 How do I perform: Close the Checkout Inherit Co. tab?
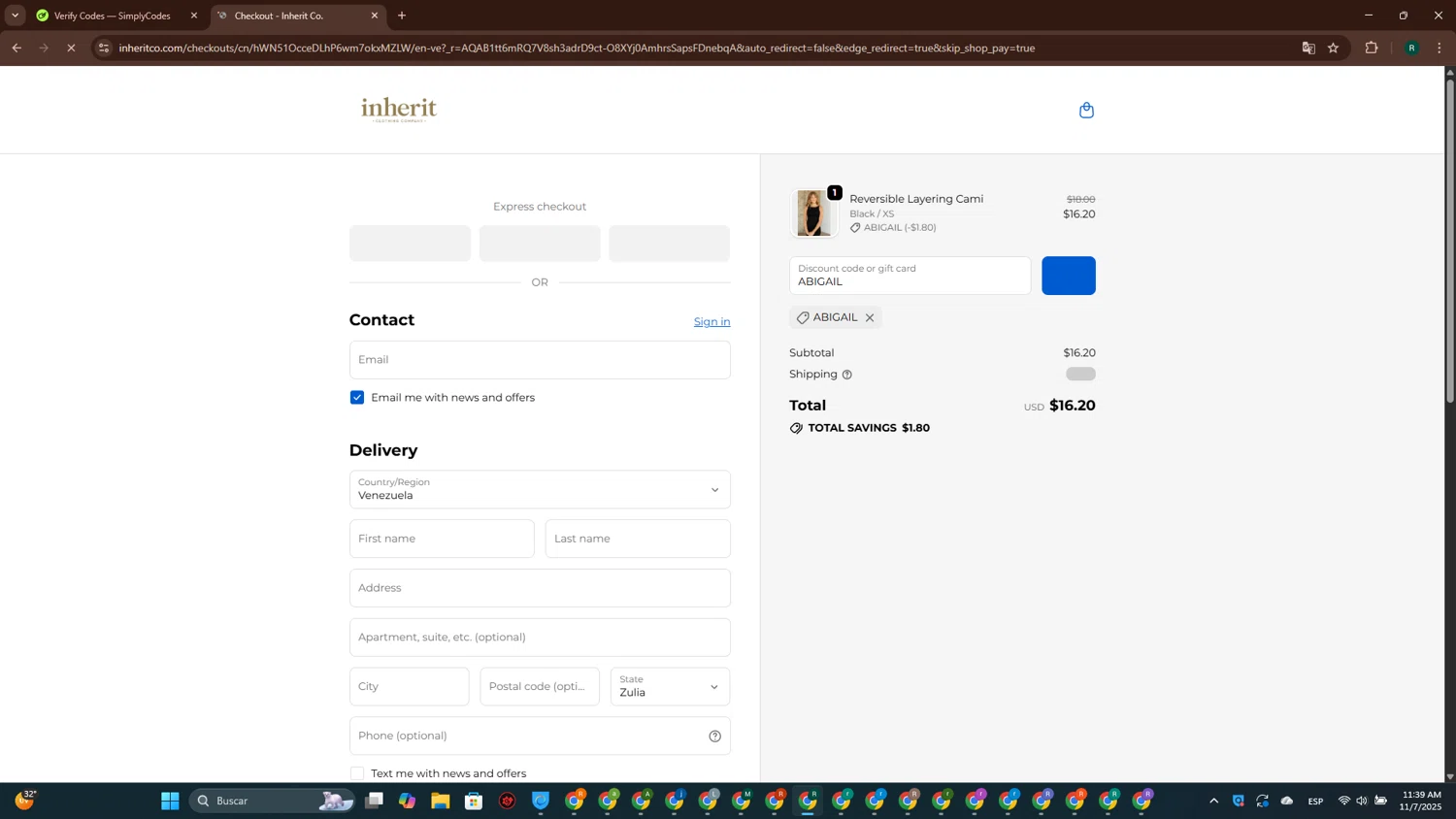click(375, 16)
